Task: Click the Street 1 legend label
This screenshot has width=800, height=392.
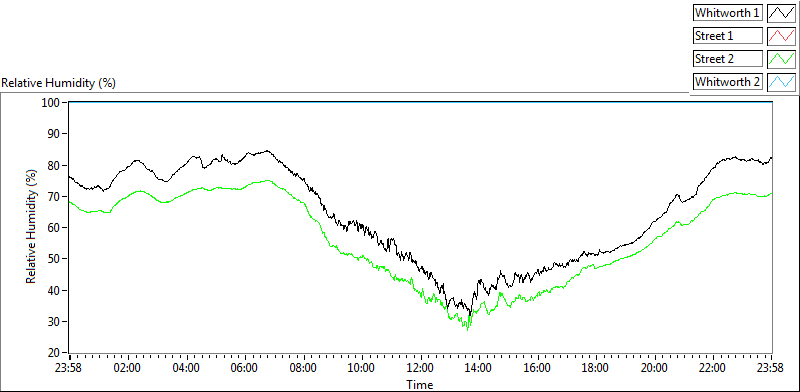Action: 728,36
